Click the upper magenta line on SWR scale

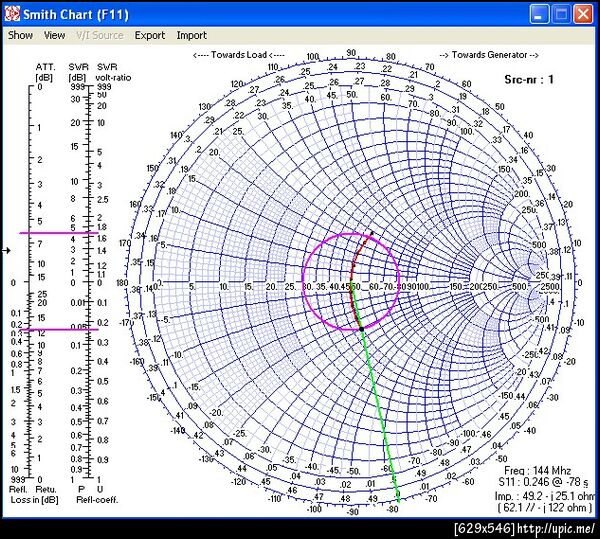tap(59, 233)
